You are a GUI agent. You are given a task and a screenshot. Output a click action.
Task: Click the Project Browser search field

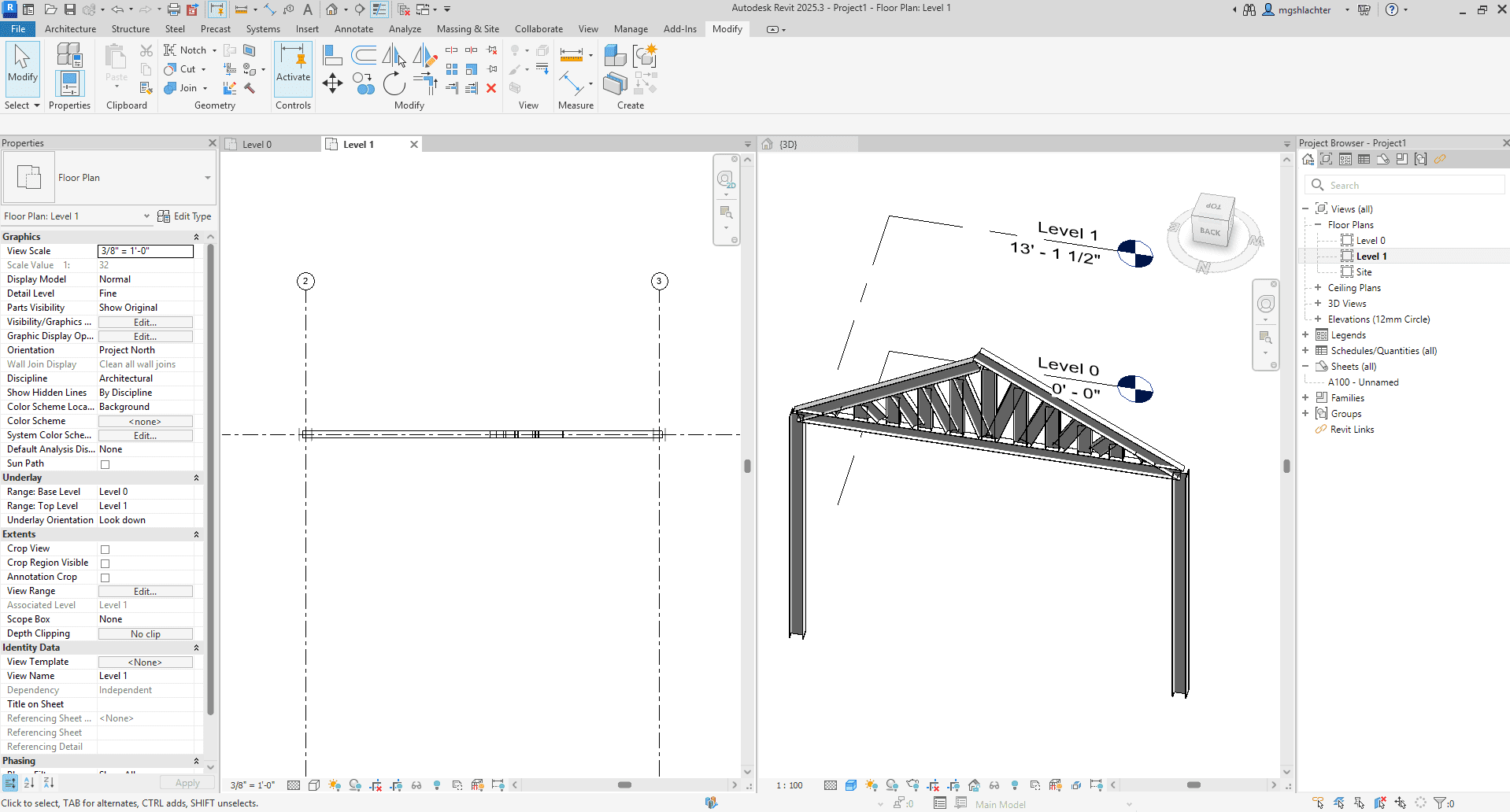pyautogui.click(x=1409, y=185)
